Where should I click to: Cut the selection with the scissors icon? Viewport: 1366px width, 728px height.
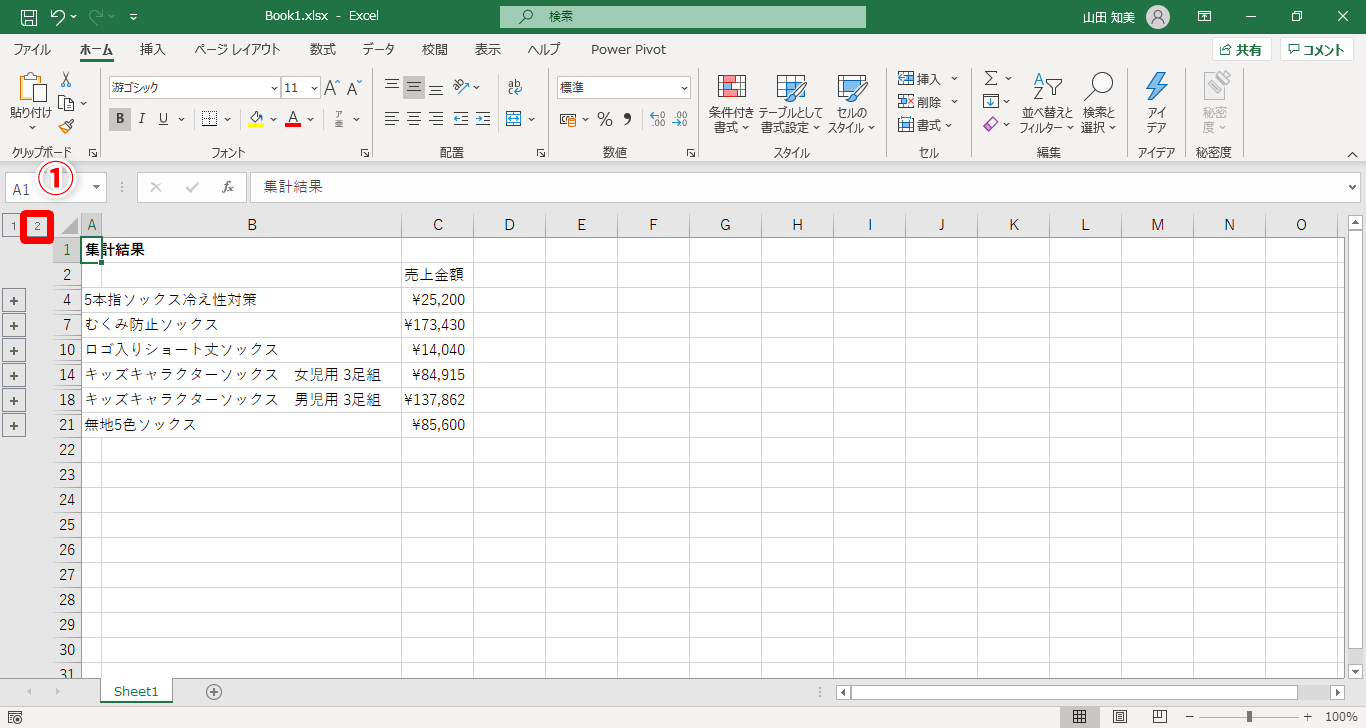[66, 80]
